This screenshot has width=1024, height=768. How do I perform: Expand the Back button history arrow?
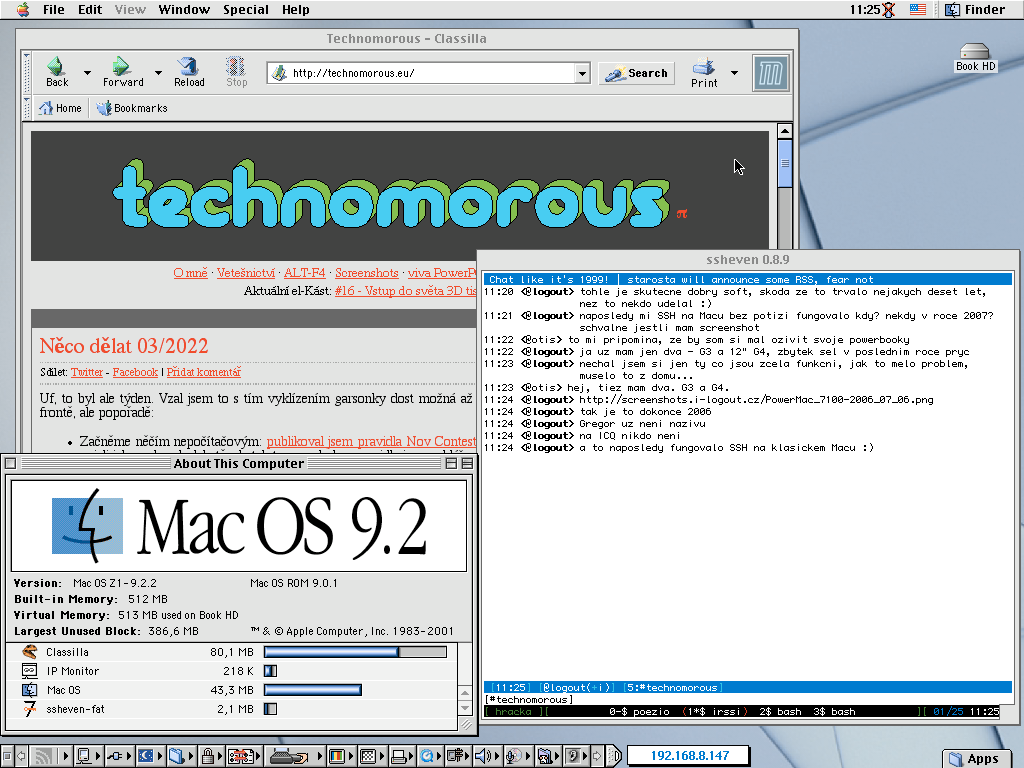click(x=87, y=73)
